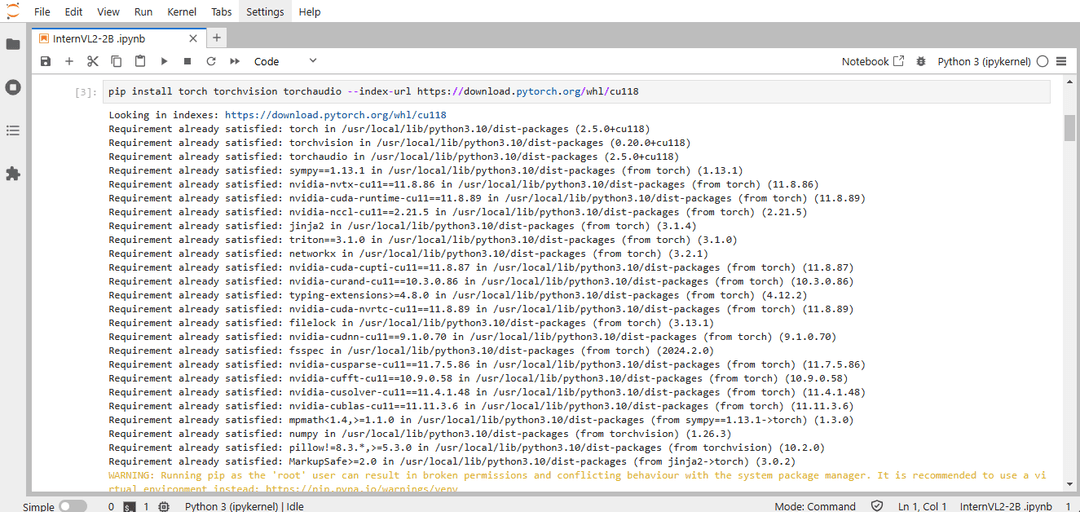
Task: Open the Settings menu
Action: click(x=265, y=12)
